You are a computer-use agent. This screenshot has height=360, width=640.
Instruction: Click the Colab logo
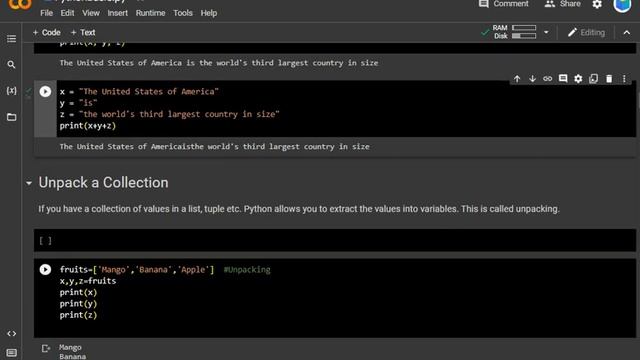point(20,4)
